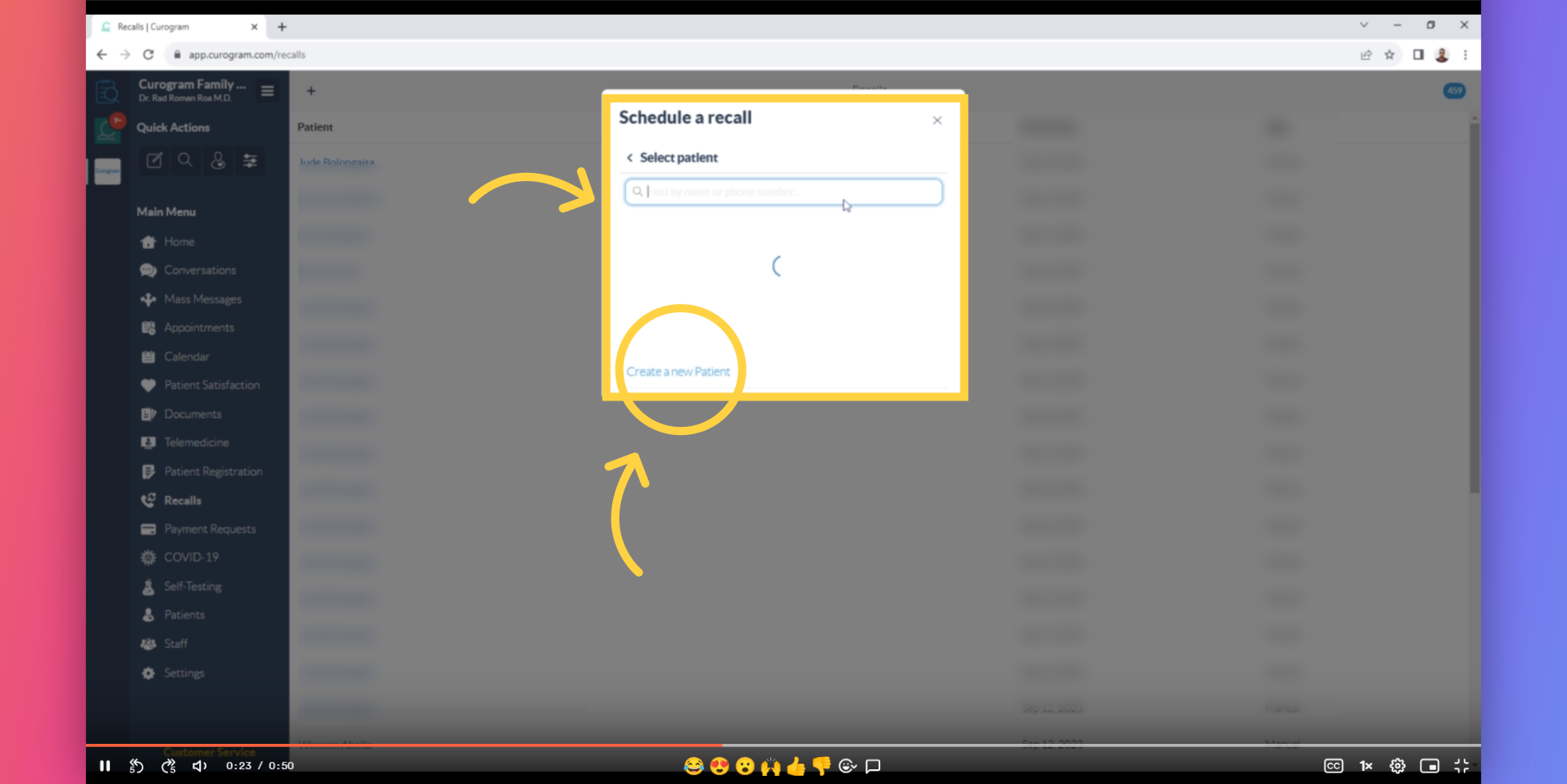Open the comment bubble icon

(873, 766)
